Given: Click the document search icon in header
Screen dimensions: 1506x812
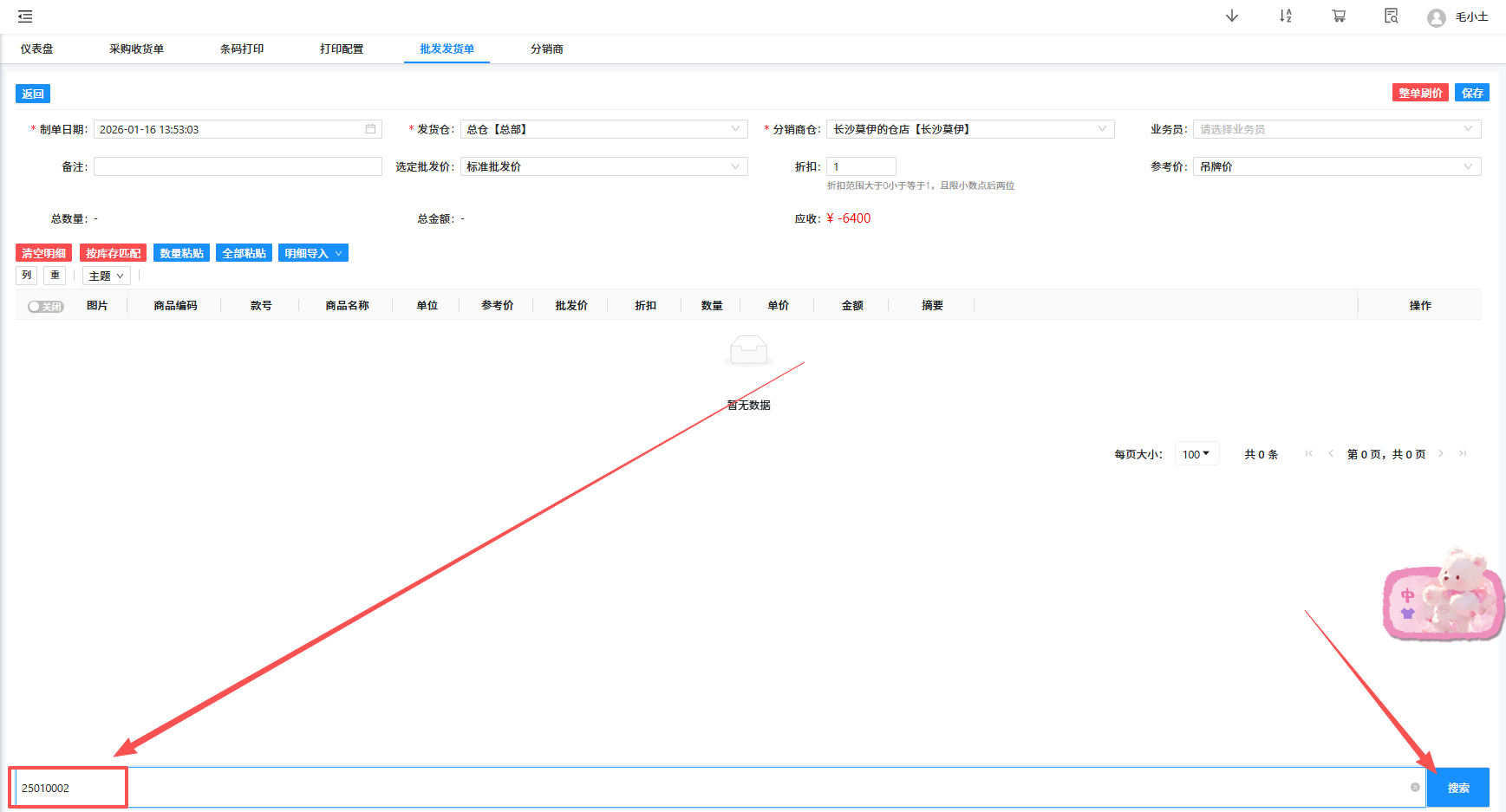Looking at the screenshot, I should point(1391,16).
